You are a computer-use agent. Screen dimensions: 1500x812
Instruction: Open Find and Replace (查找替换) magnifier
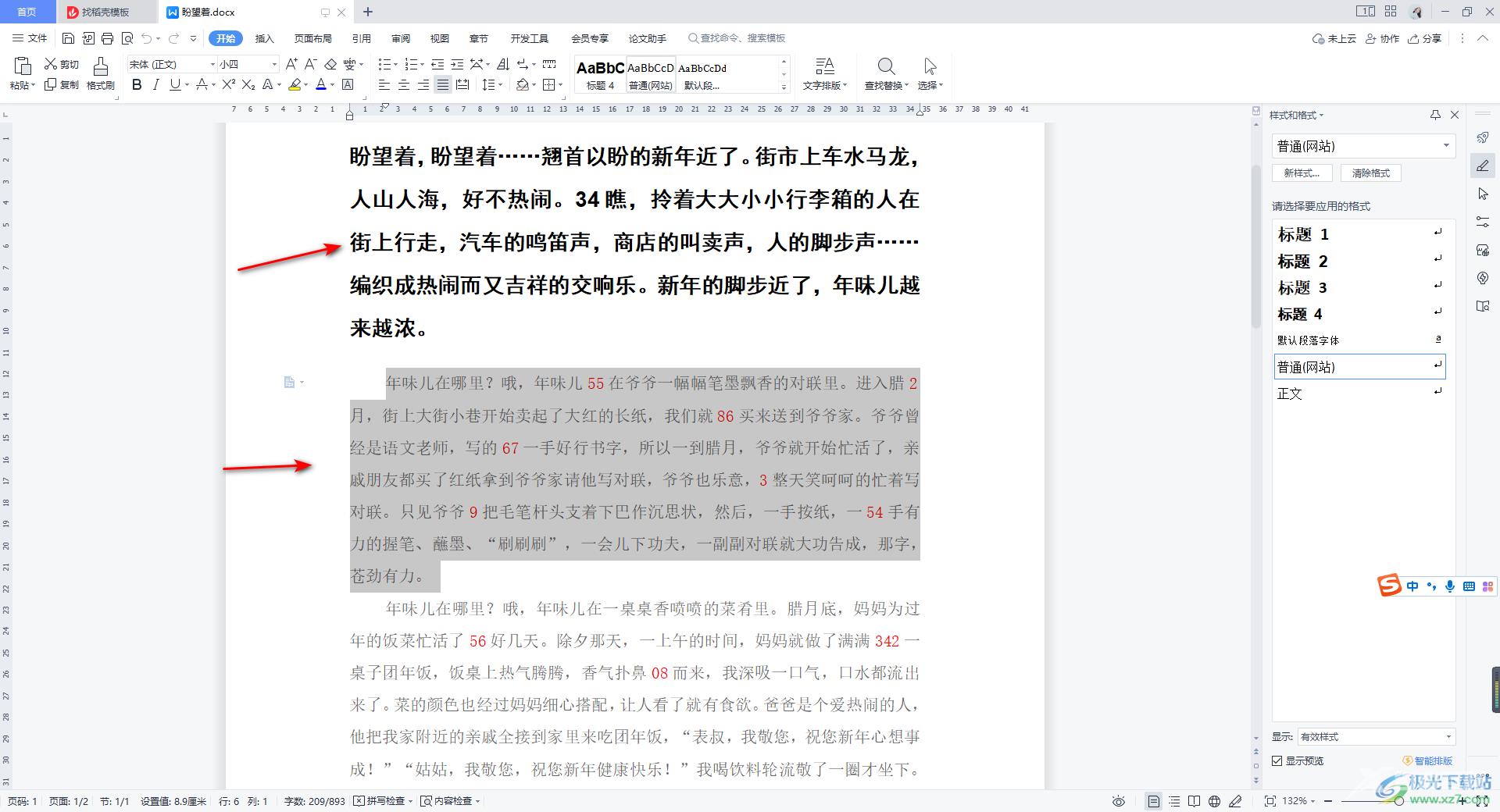pyautogui.click(x=886, y=74)
